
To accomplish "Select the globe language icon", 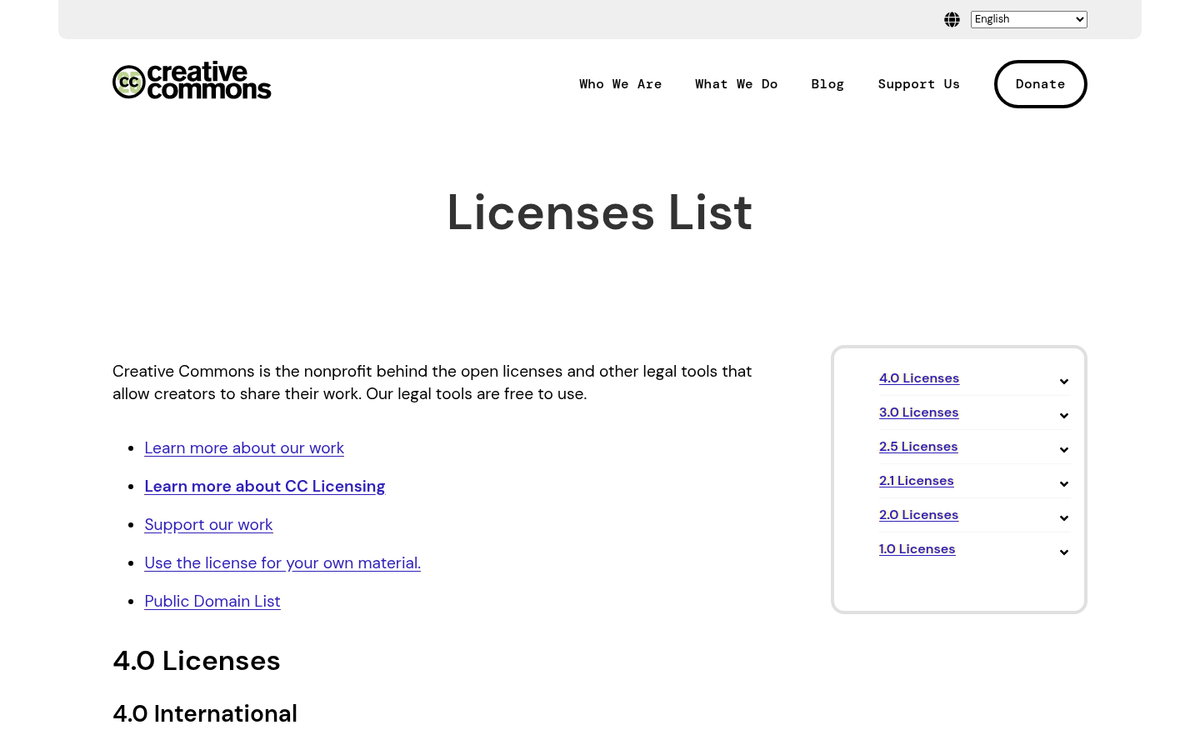I will coord(951,19).
